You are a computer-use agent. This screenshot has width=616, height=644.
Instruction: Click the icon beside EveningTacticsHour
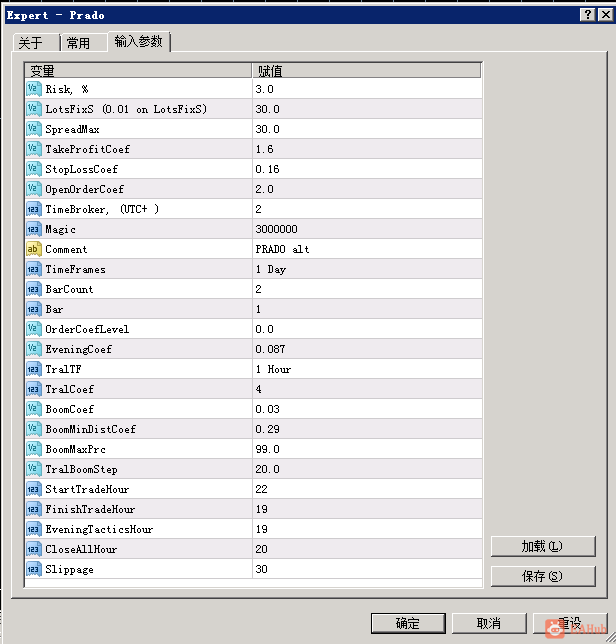(34, 529)
